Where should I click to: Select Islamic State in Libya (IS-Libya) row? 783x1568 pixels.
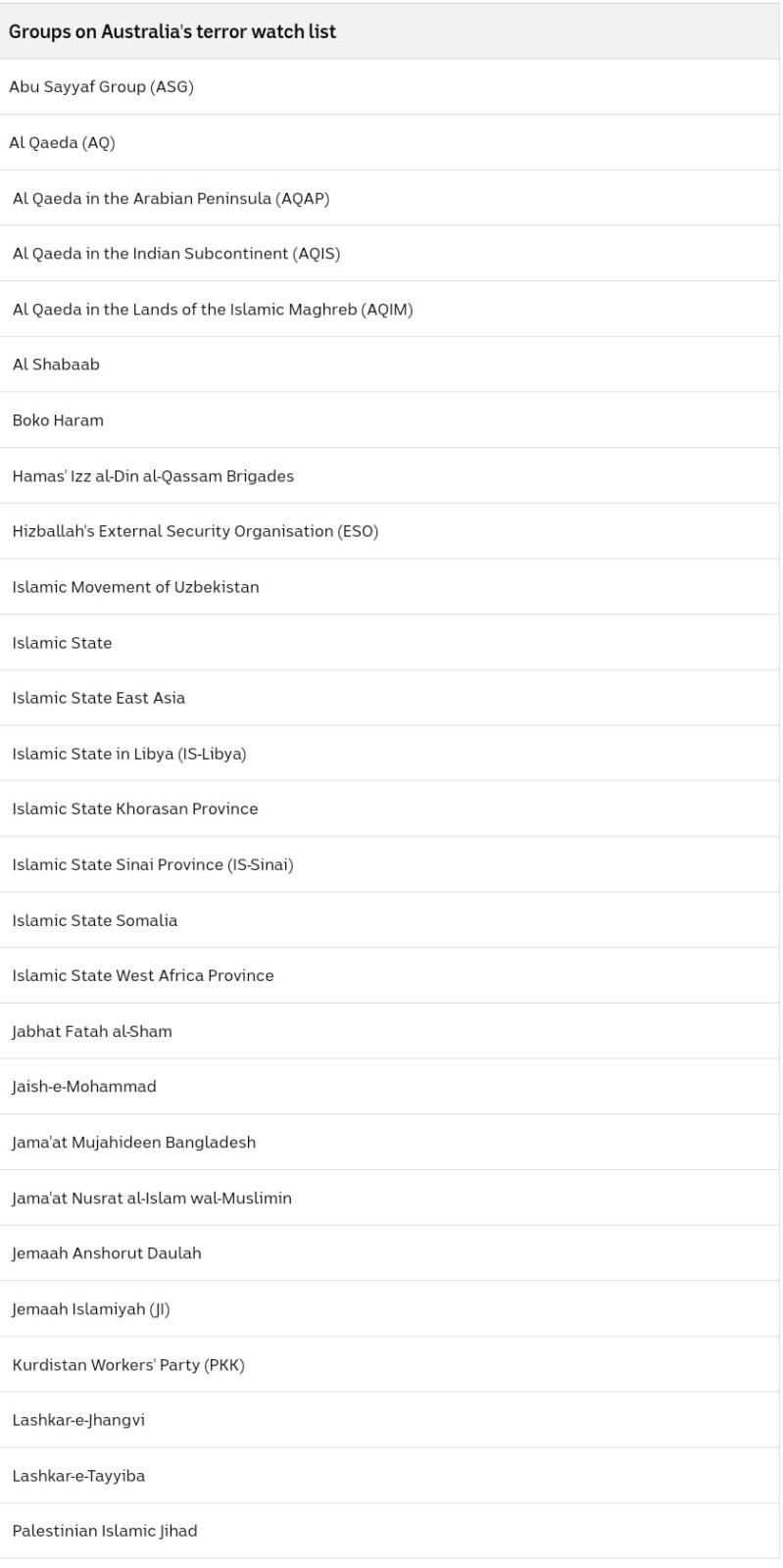pos(391,754)
